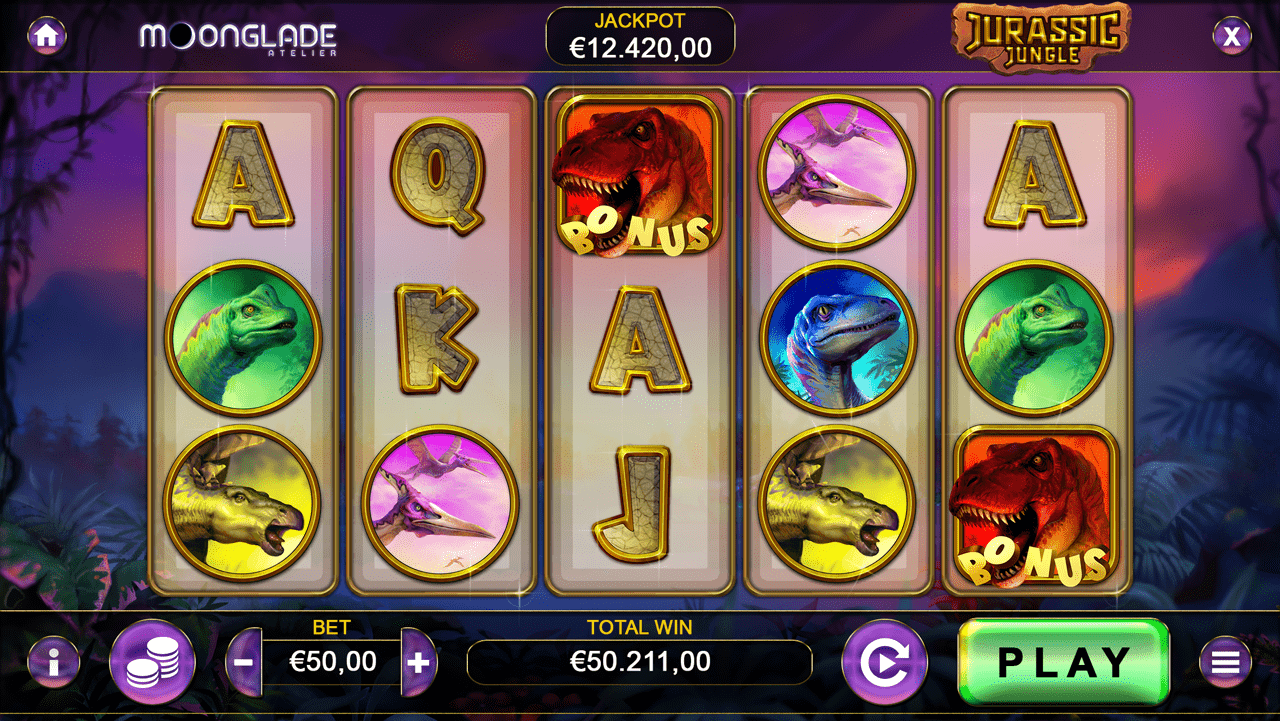Click the jackpot amount display
Viewport: 1280px width, 721px height.
[640, 37]
